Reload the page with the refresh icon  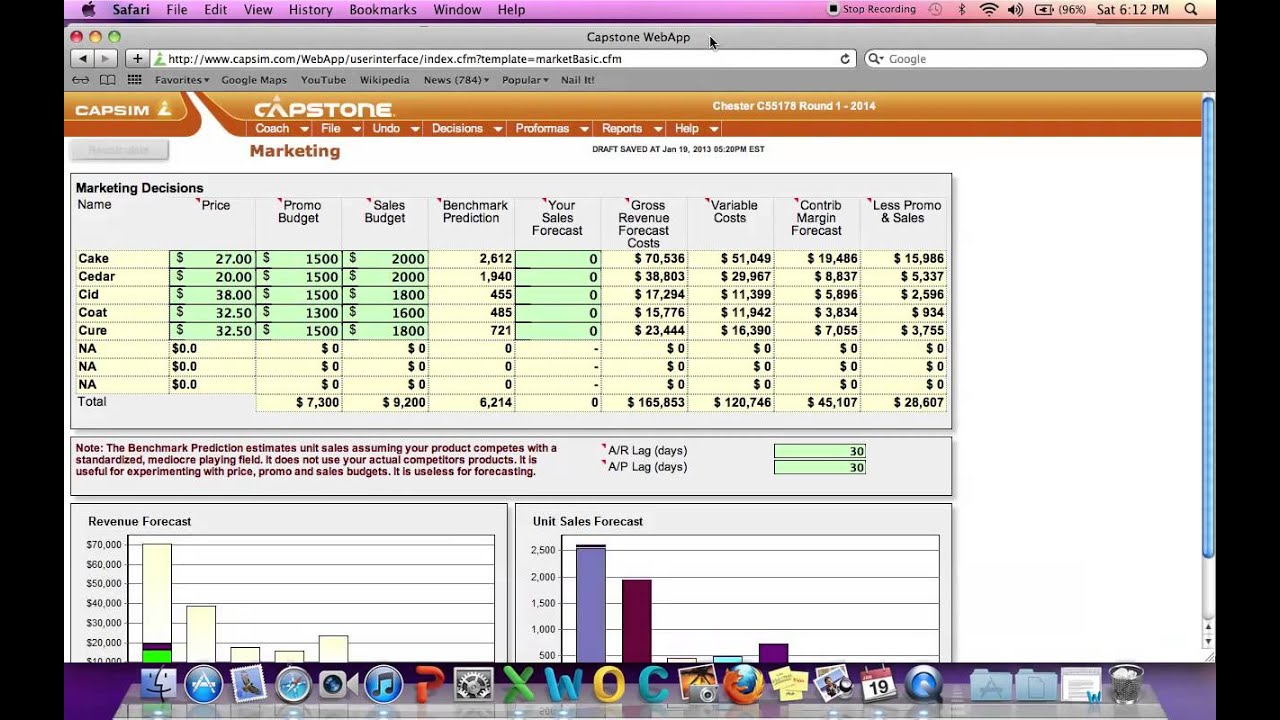(x=845, y=59)
